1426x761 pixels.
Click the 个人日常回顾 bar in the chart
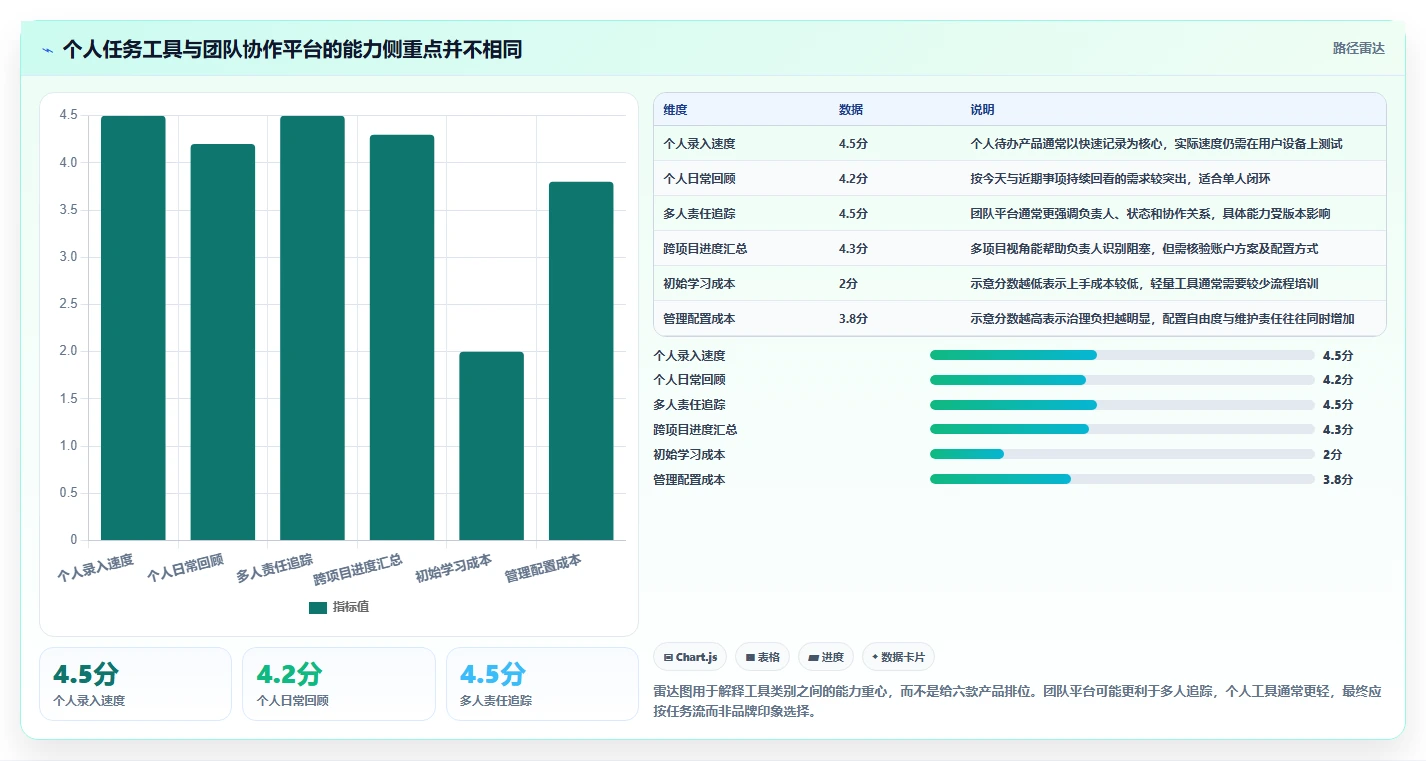point(223,342)
